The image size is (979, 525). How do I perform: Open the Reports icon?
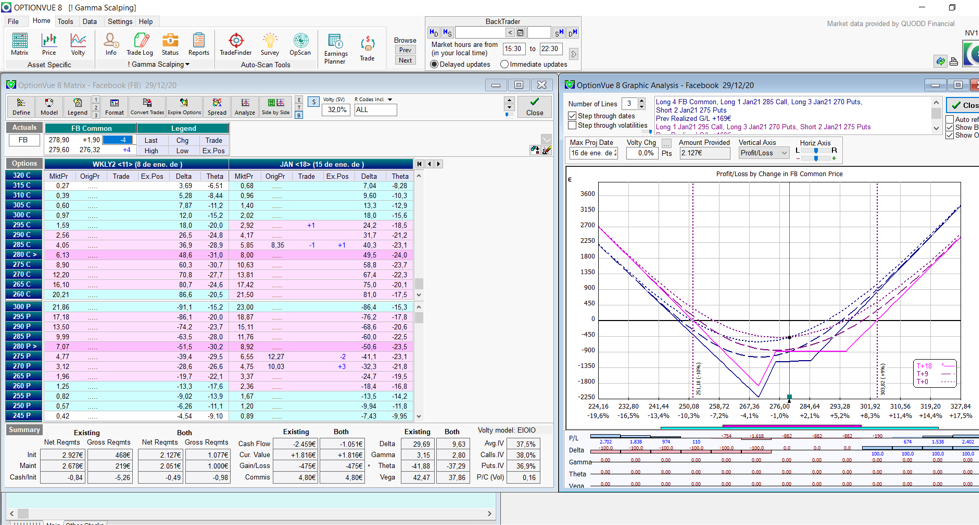point(199,44)
